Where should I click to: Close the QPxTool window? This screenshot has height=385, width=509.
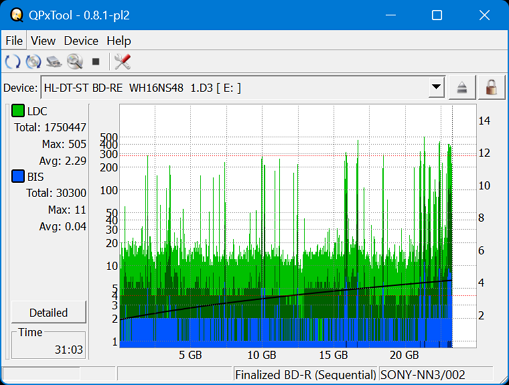click(x=484, y=15)
